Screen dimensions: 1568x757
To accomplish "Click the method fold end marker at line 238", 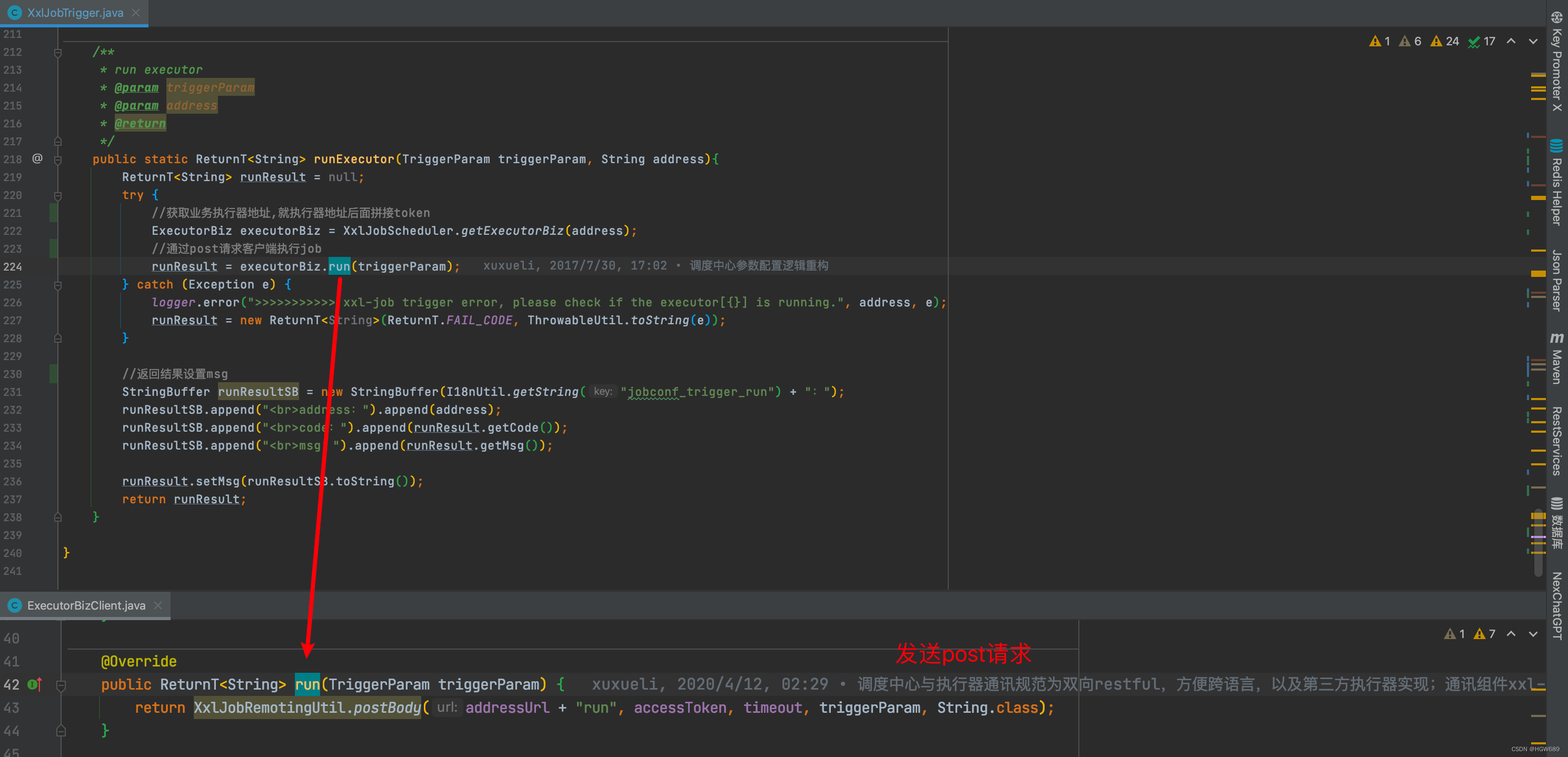I will pos(58,517).
